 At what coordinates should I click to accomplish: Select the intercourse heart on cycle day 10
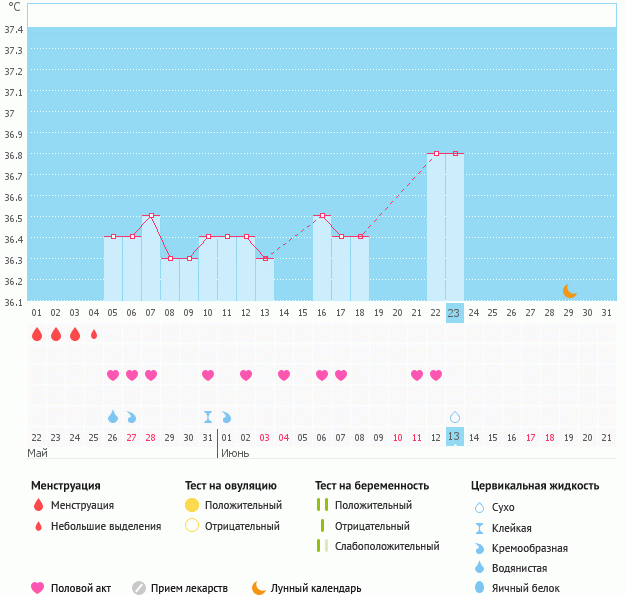[x=208, y=375]
